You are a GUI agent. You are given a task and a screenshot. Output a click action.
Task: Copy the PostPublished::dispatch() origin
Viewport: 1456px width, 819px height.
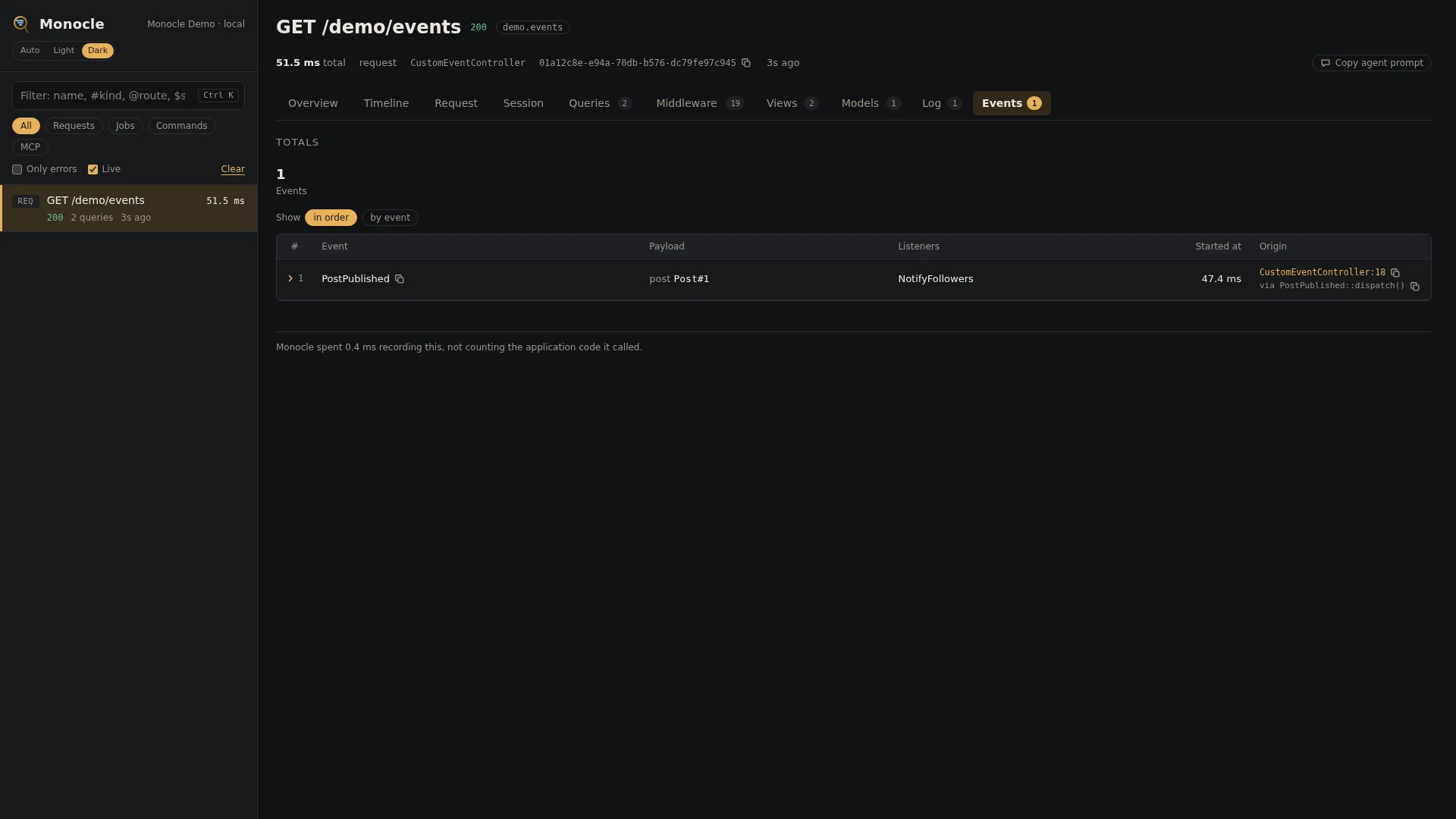[x=1415, y=286]
